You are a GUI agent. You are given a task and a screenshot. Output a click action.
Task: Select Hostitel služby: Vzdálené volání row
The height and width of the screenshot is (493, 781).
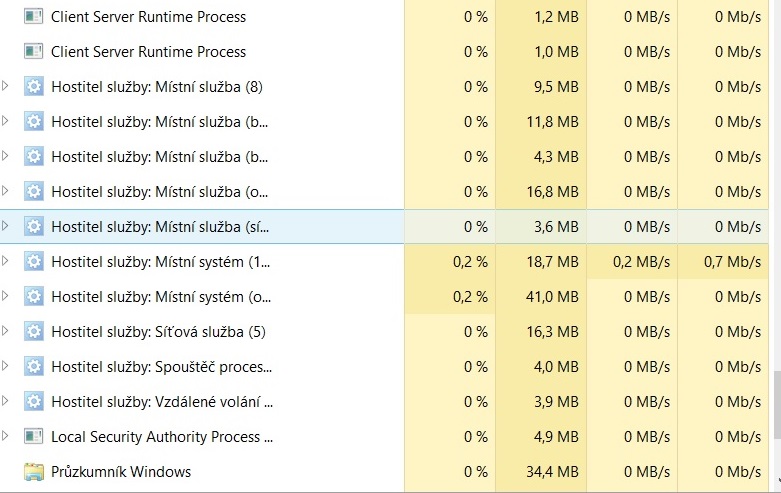pos(161,402)
